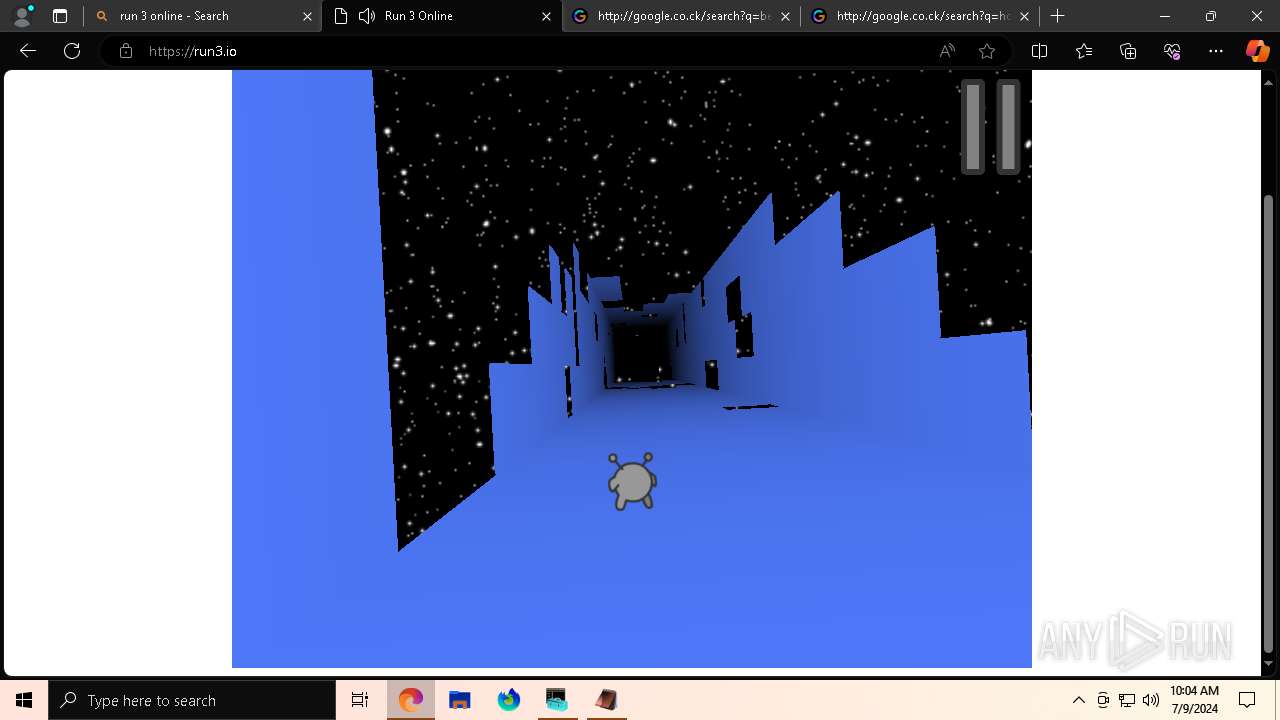Open the Windows Start menu
Image resolution: width=1280 pixels, height=720 pixels.
pos(24,700)
